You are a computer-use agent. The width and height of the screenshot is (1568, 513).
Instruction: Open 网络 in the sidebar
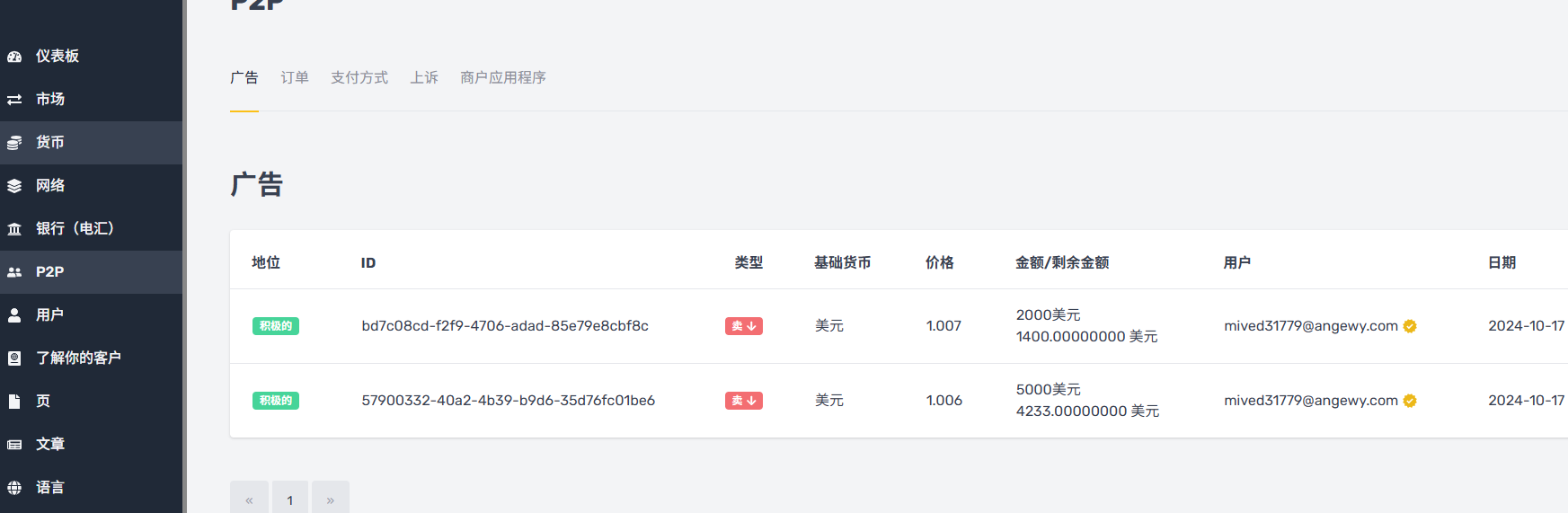click(x=91, y=185)
